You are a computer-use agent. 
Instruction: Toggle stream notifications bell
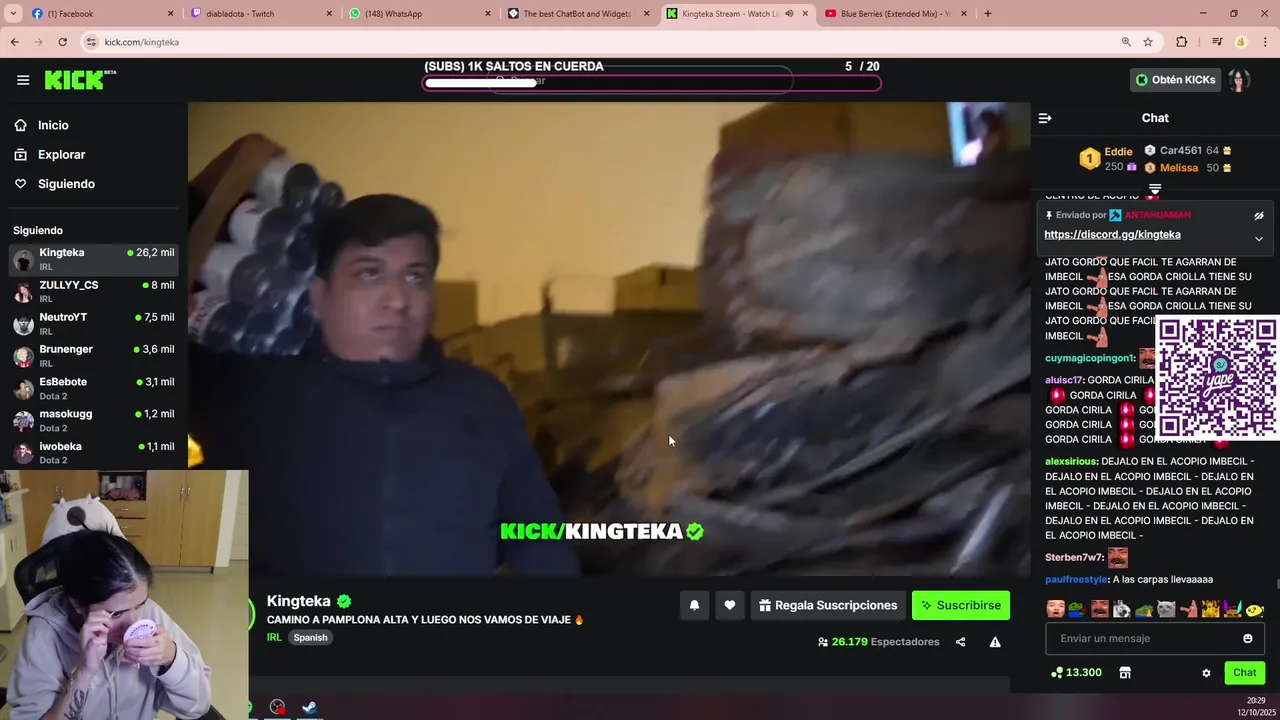(x=694, y=605)
